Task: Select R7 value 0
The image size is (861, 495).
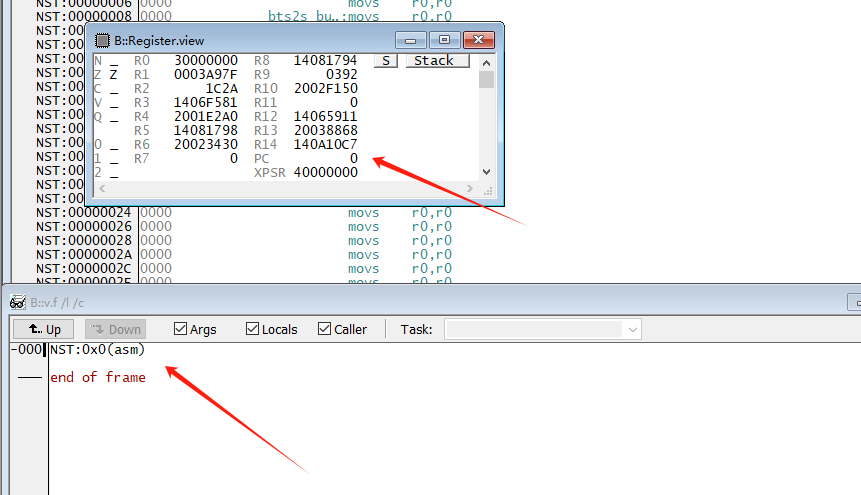Action: click(234, 158)
